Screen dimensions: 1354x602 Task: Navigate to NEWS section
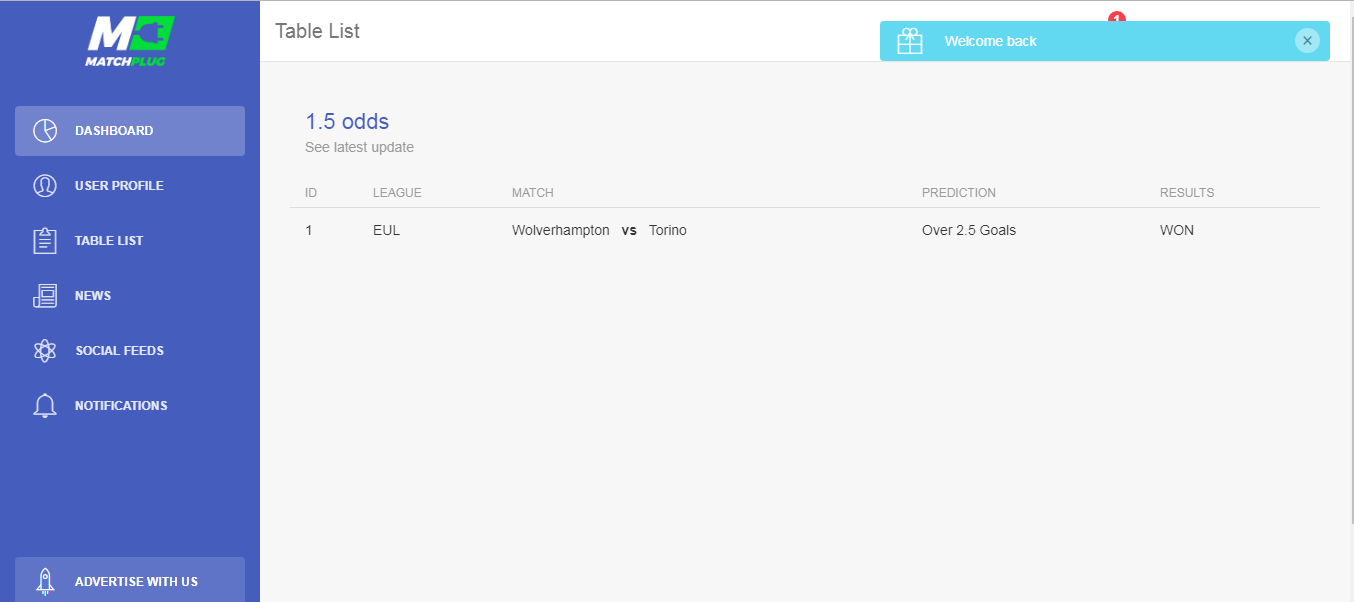click(130, 296)
